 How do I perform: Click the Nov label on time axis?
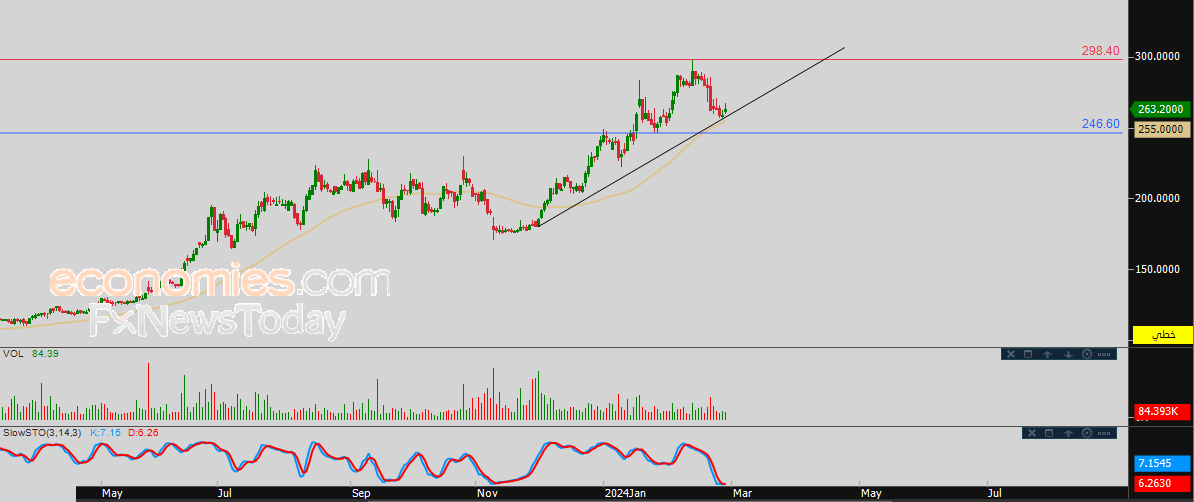pos(487,494)
